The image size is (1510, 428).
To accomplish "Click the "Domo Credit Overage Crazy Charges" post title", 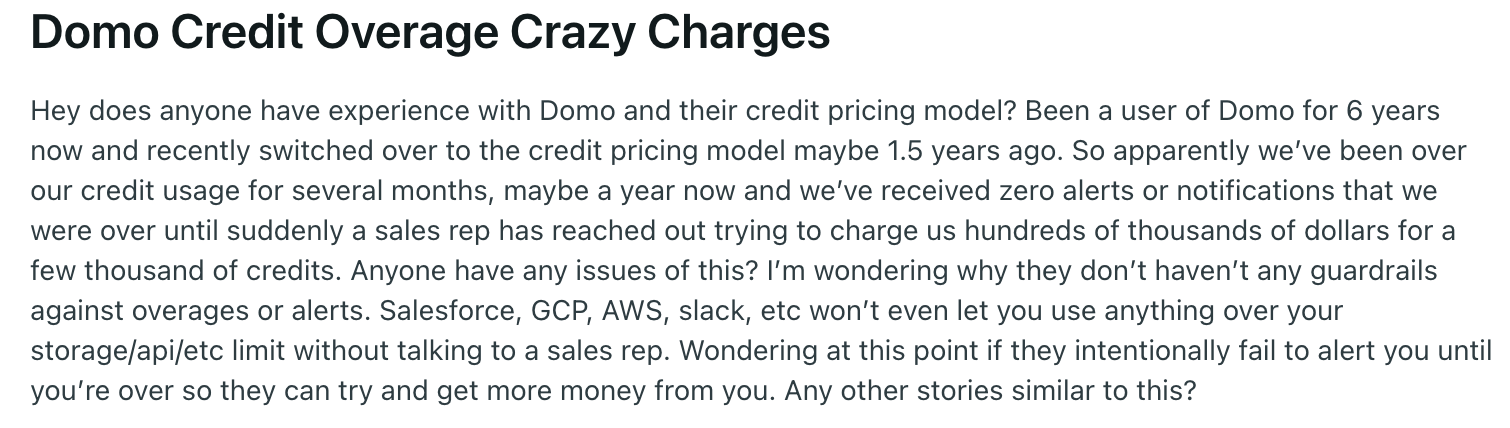I will [x=430, y=33].
